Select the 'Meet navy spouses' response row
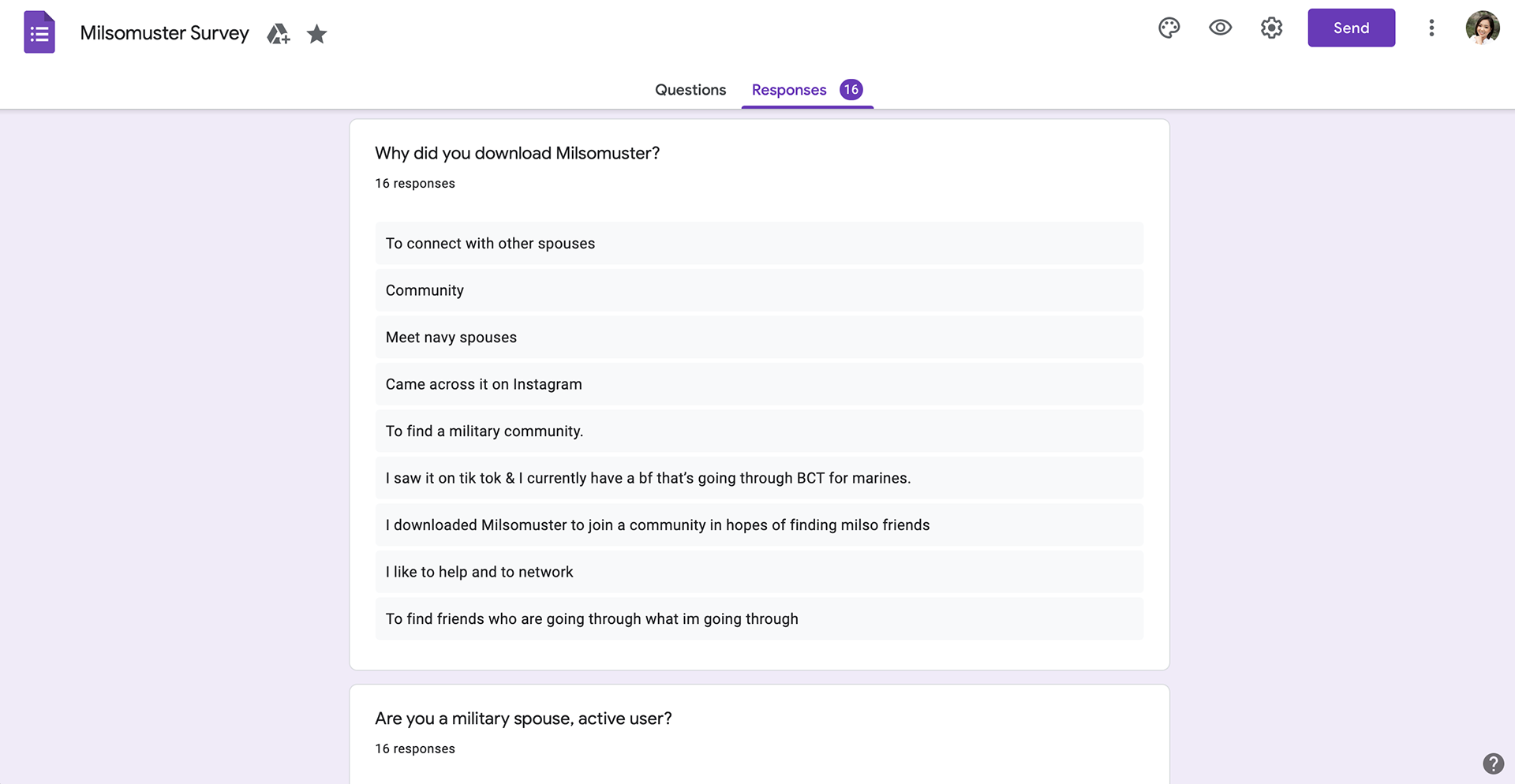The width and height of the screenshot is (1515, 784). coord(759,338)
